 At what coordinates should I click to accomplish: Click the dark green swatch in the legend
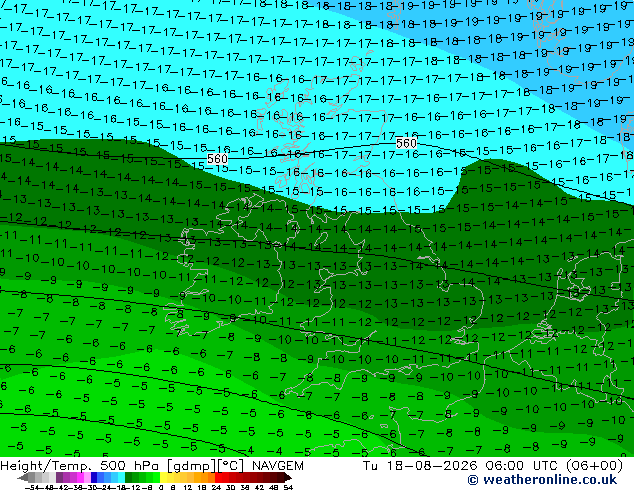129,477
